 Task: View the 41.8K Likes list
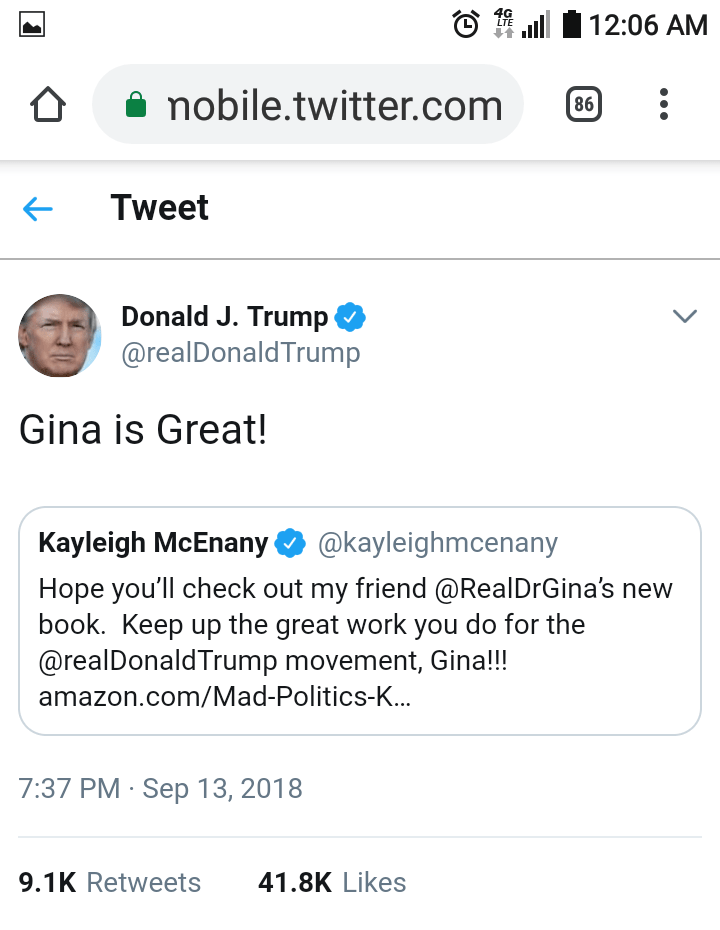pyautogui.click(x=332, y=882)
